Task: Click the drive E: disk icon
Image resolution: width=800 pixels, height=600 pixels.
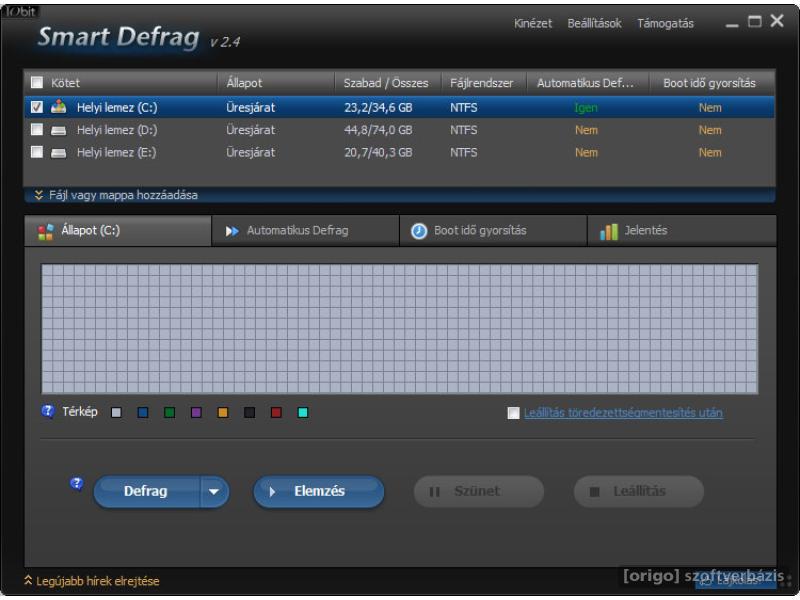Action: (59, 153)
